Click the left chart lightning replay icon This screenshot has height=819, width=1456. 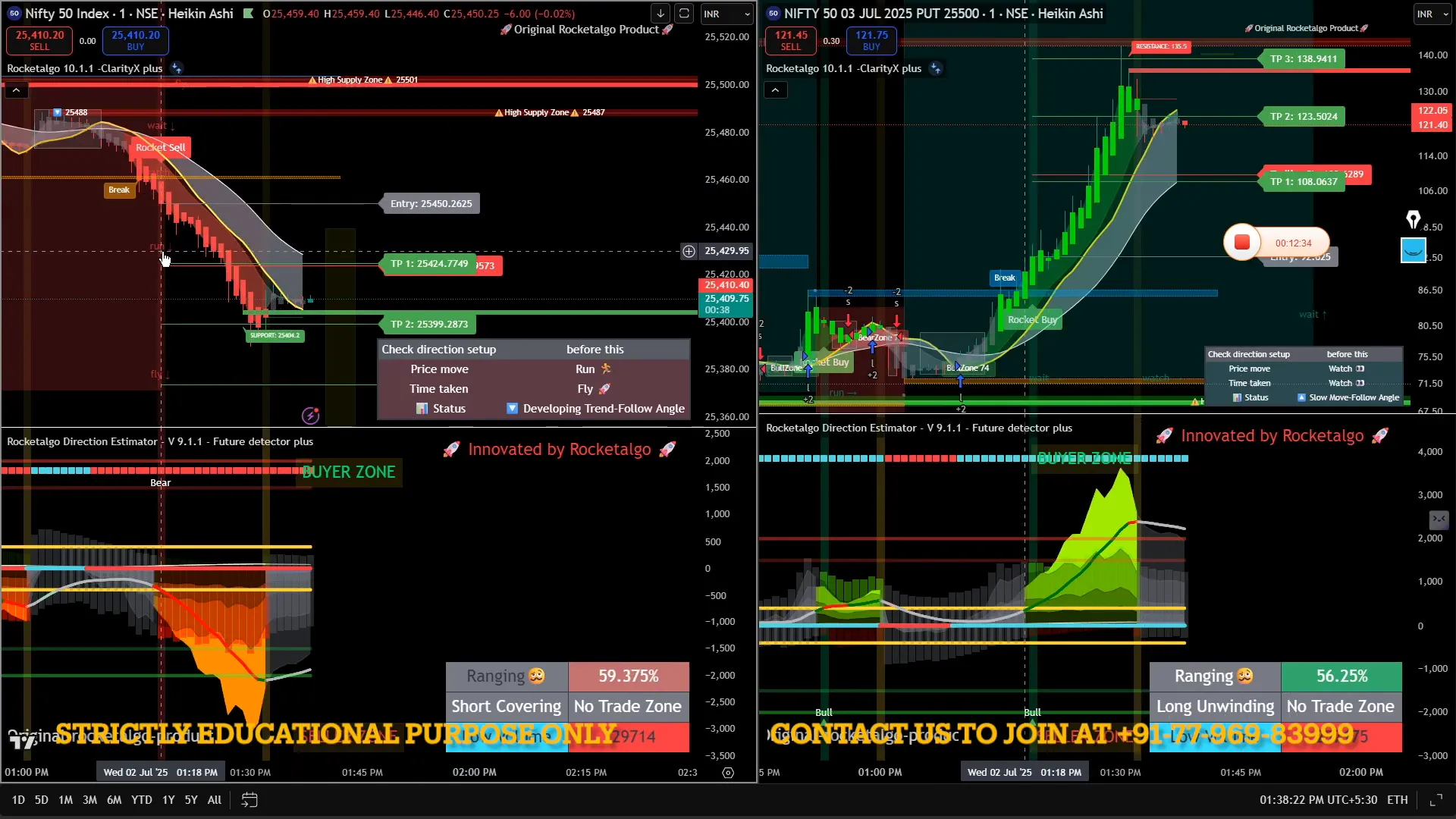[310, 416]
